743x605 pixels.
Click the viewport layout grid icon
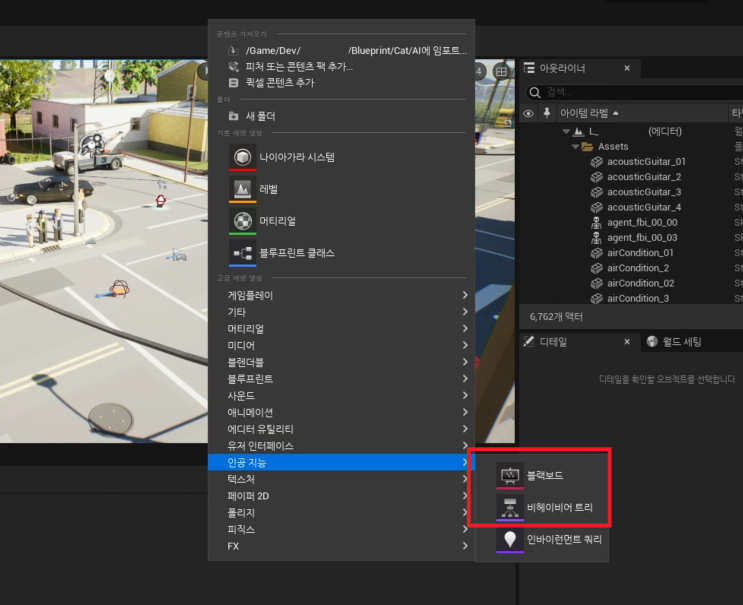coord(501,72)
